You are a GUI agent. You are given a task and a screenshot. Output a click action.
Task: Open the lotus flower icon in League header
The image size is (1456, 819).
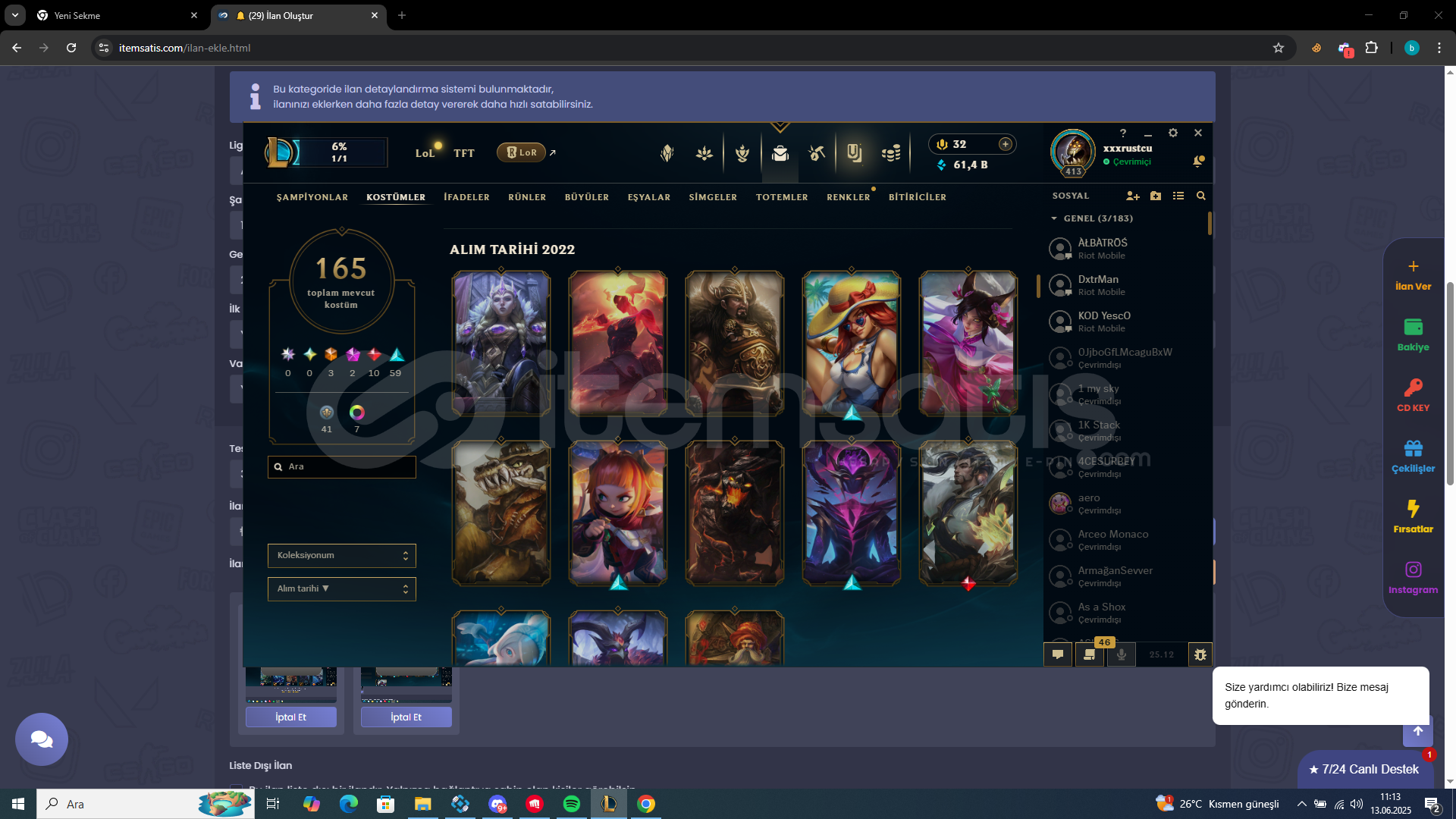pos(704,153)
